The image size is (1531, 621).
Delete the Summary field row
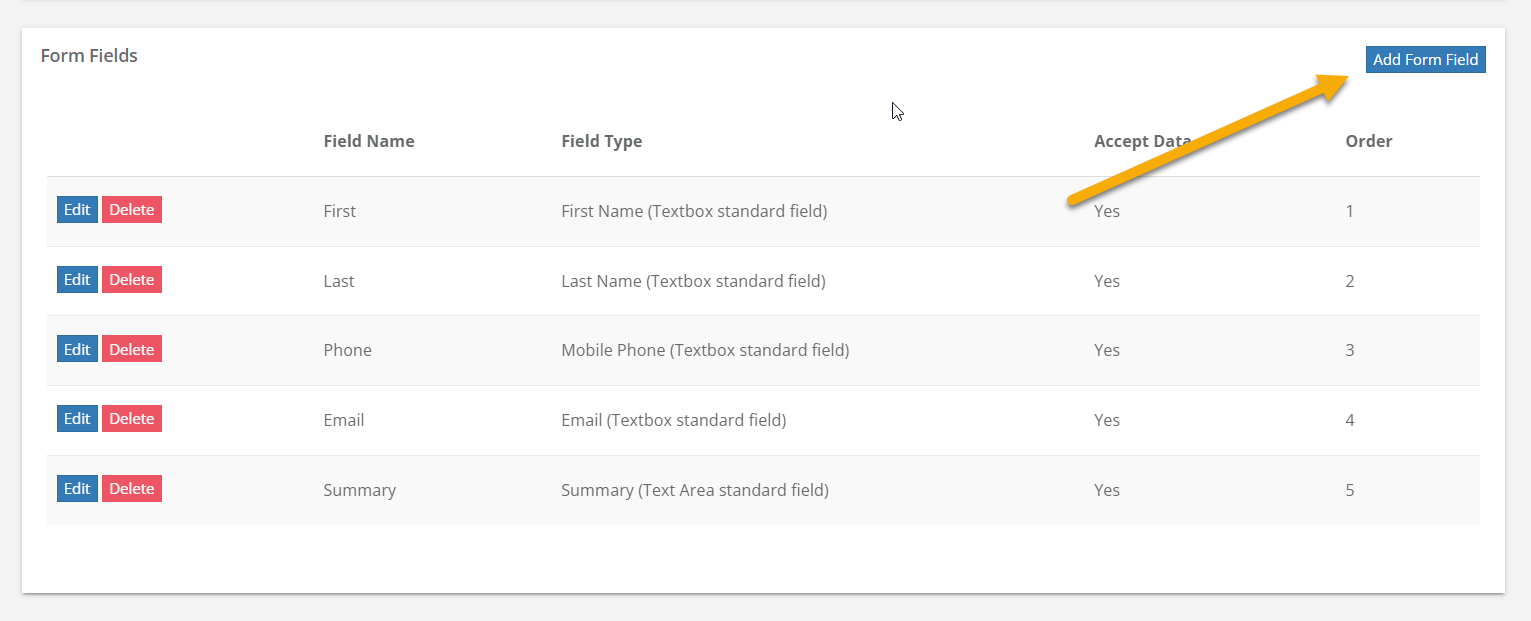coord(132,488)
